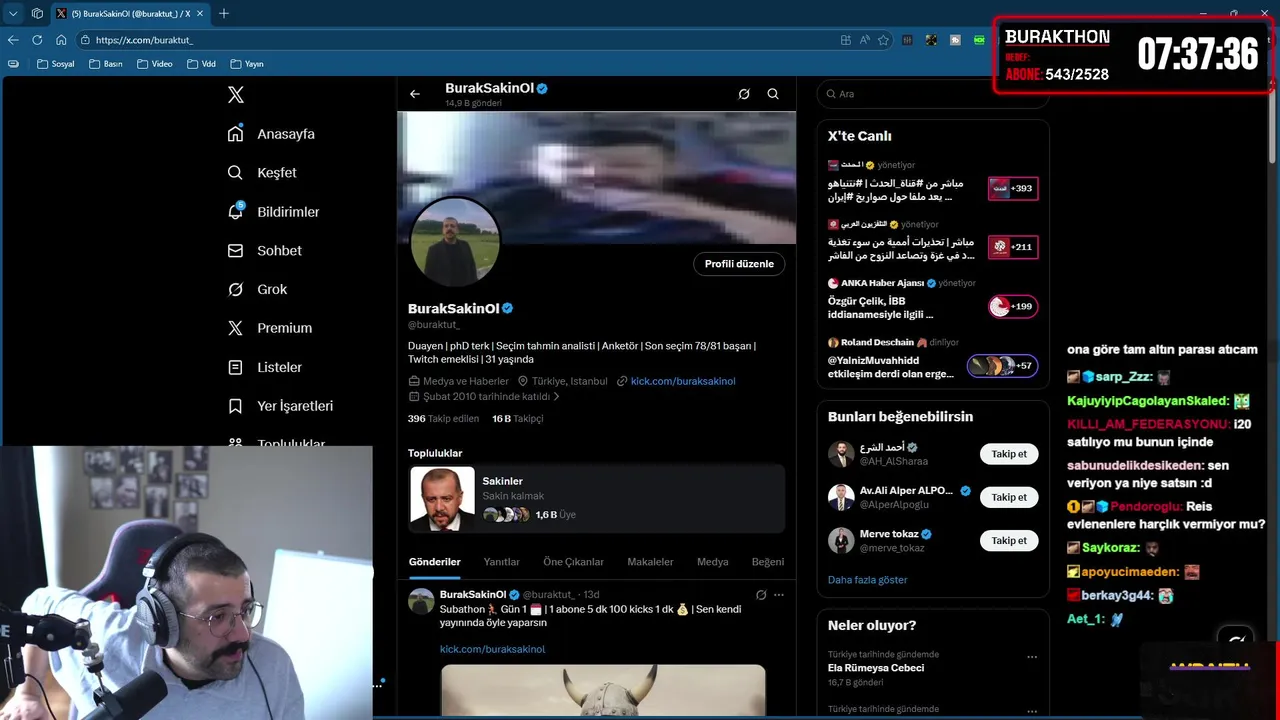This screenshot has height=720, width=1280.
Task: Join ANKA Haber Ajansı live with +199
Action: tap(1012, 306)
